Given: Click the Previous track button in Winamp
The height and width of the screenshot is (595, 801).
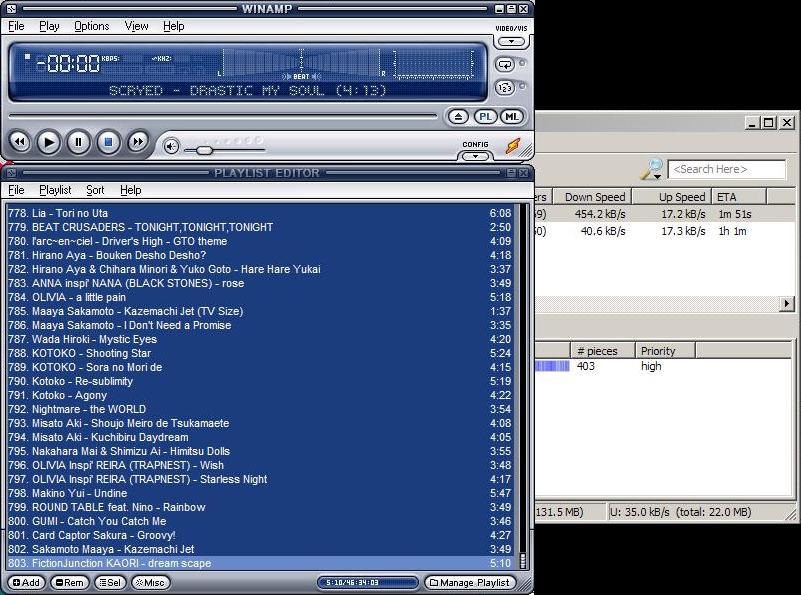Looking at the screenshot, I should coord(20,142).
